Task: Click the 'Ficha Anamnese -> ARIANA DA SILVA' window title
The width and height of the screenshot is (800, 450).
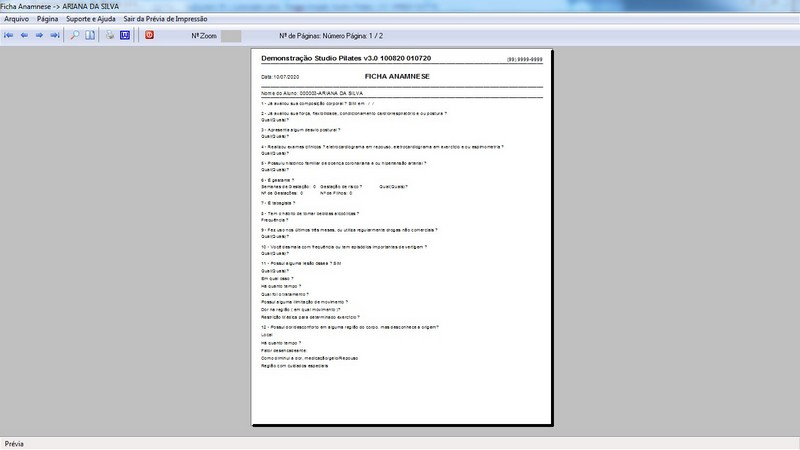Action: coord(60,6)
